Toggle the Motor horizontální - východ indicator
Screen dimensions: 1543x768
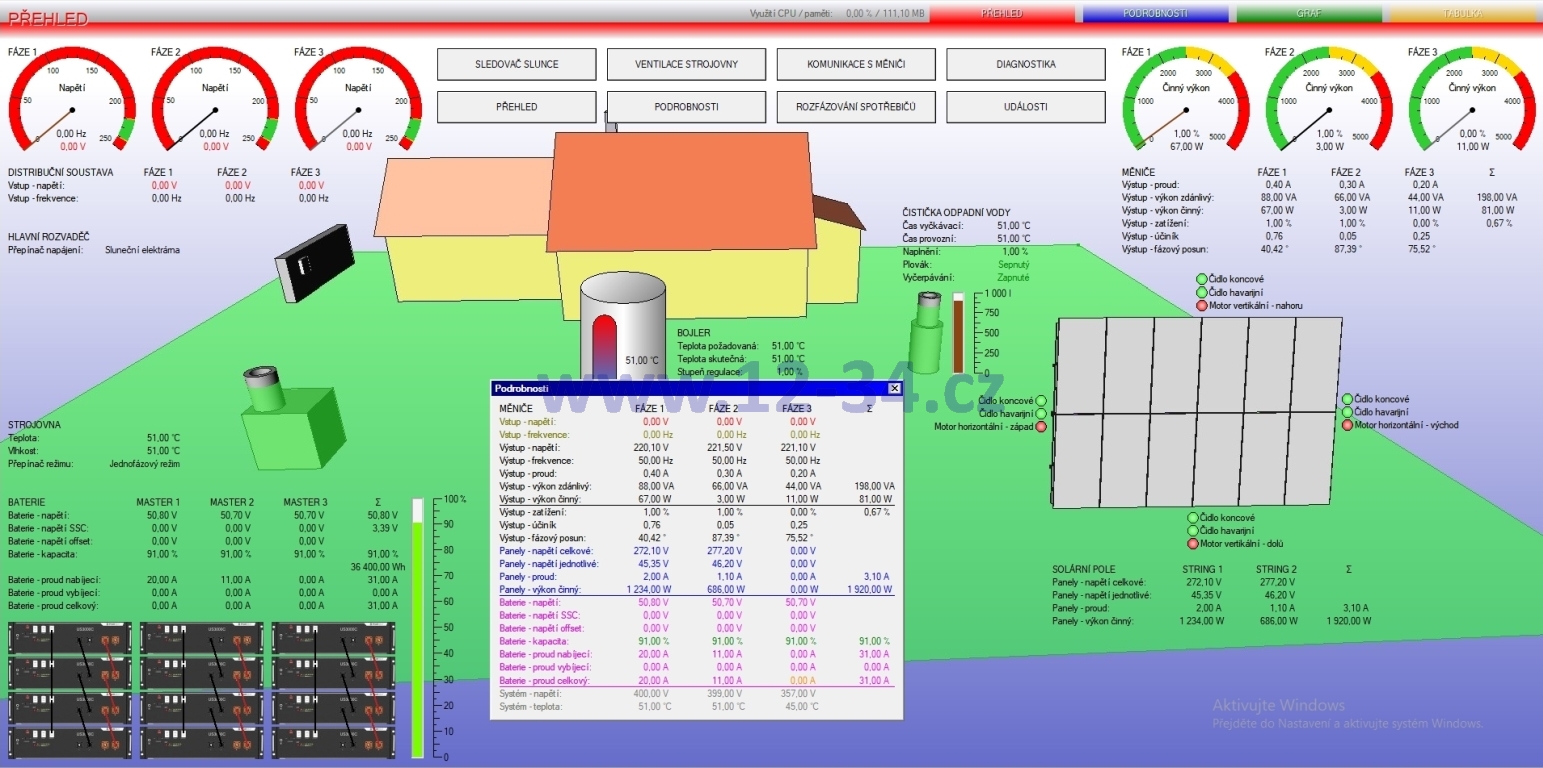coord(1348,425)
